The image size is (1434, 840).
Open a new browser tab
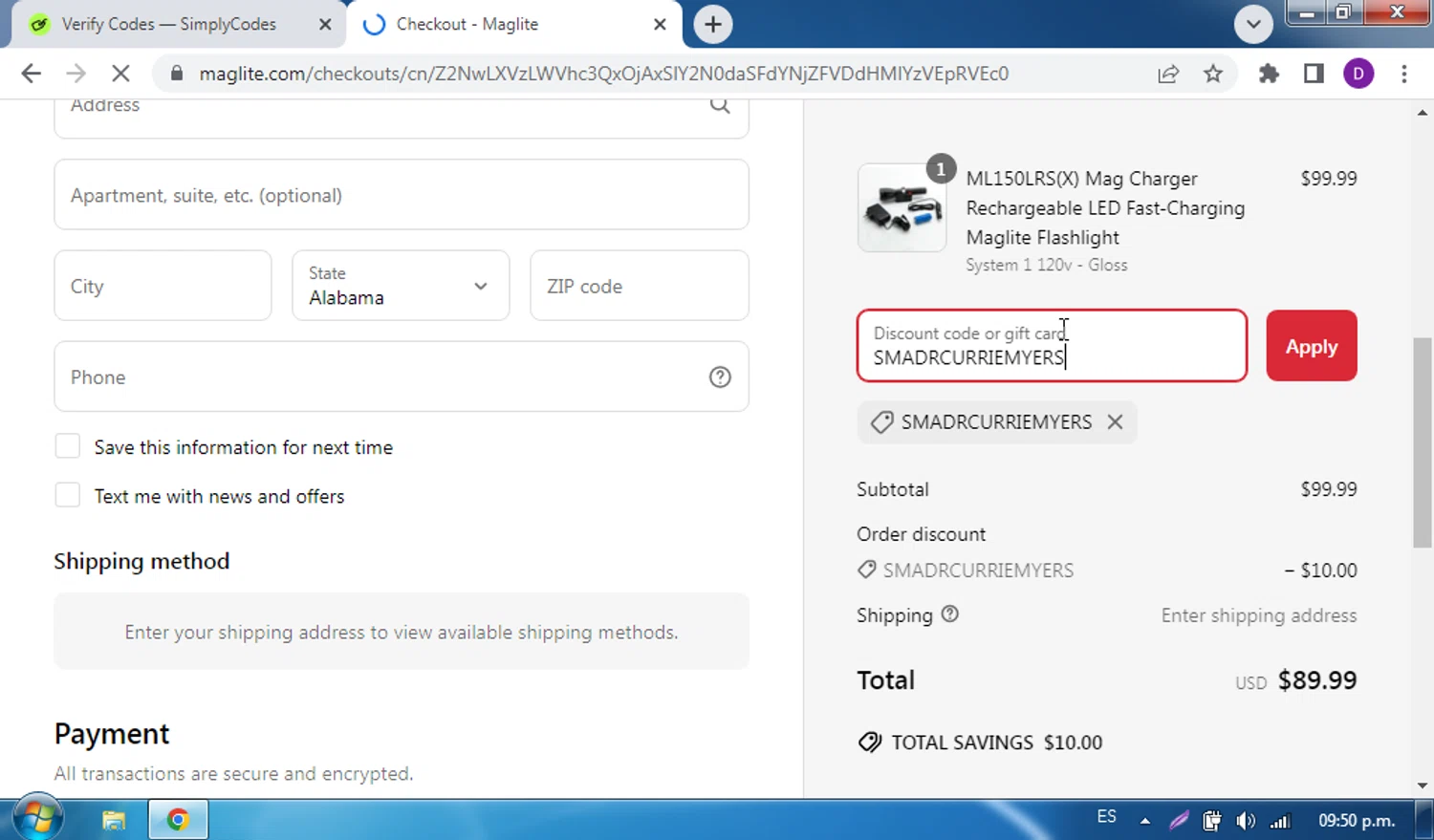[x=713, y=24]
